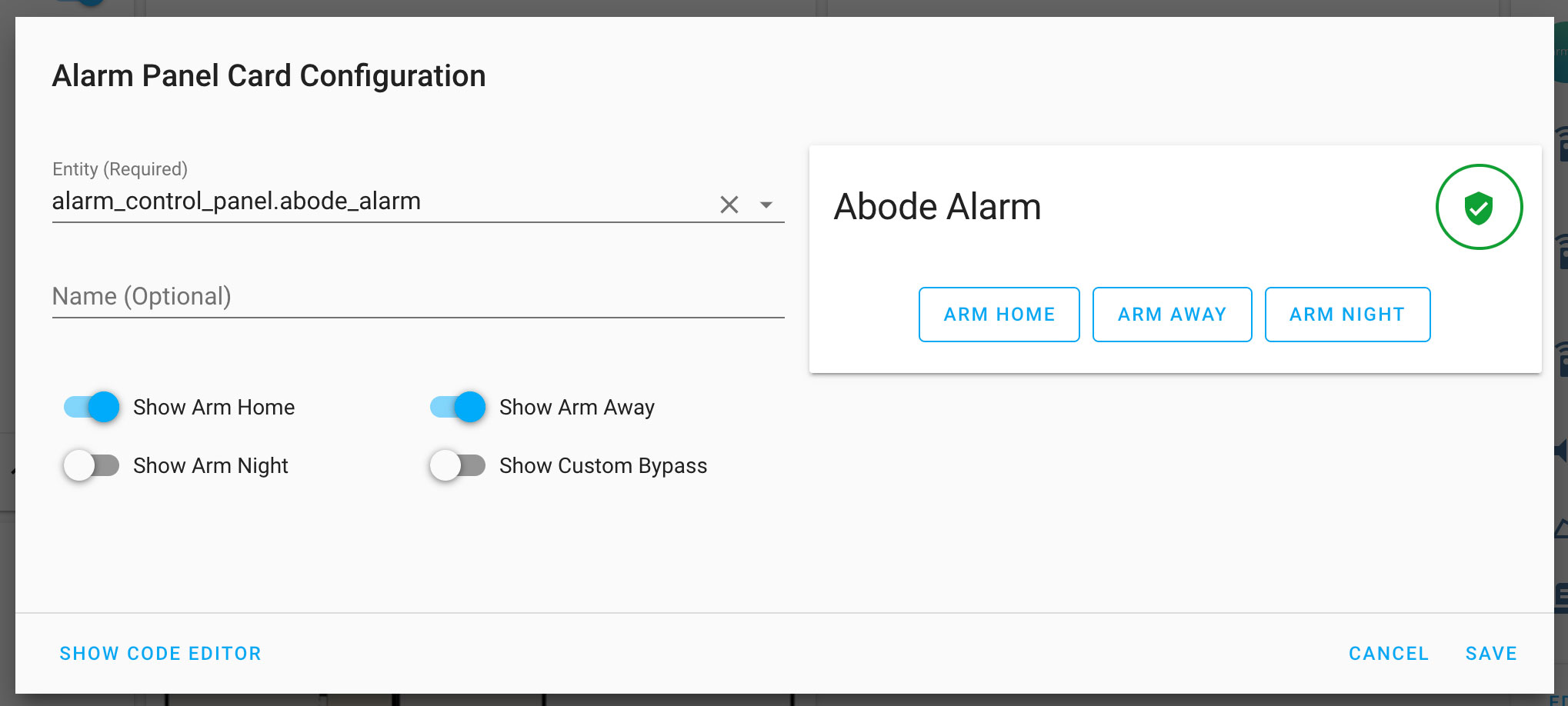
Task: Disable the Show Arm Home toggle
Action: pos(92,407)
